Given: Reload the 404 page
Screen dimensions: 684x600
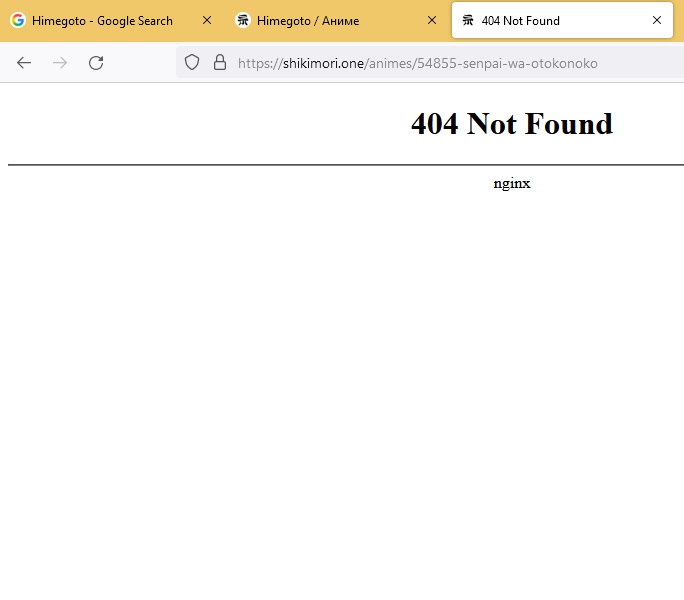Looking at the screenshot, I should tap(96, 63).
